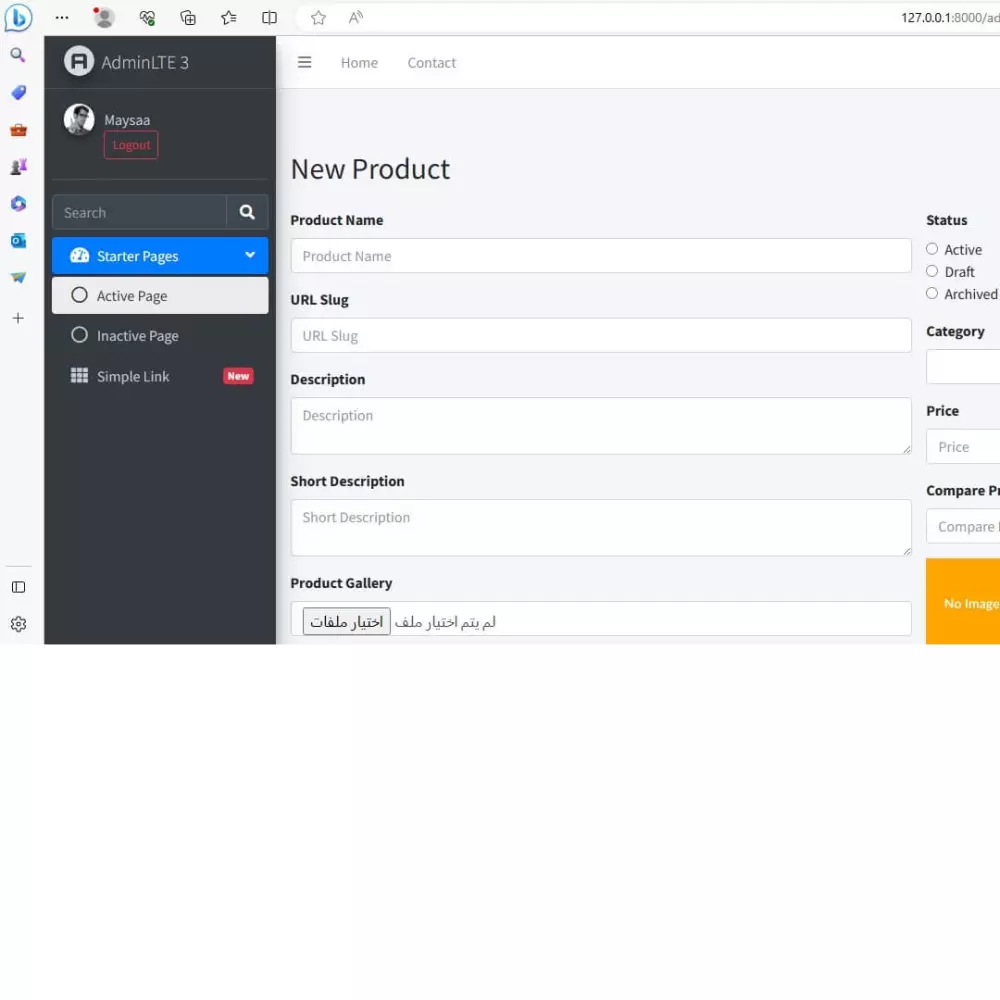Screen dimensions: 1000x1000
Task: Click the AdminLTE 3 brand text
Action: coord(145,62)
